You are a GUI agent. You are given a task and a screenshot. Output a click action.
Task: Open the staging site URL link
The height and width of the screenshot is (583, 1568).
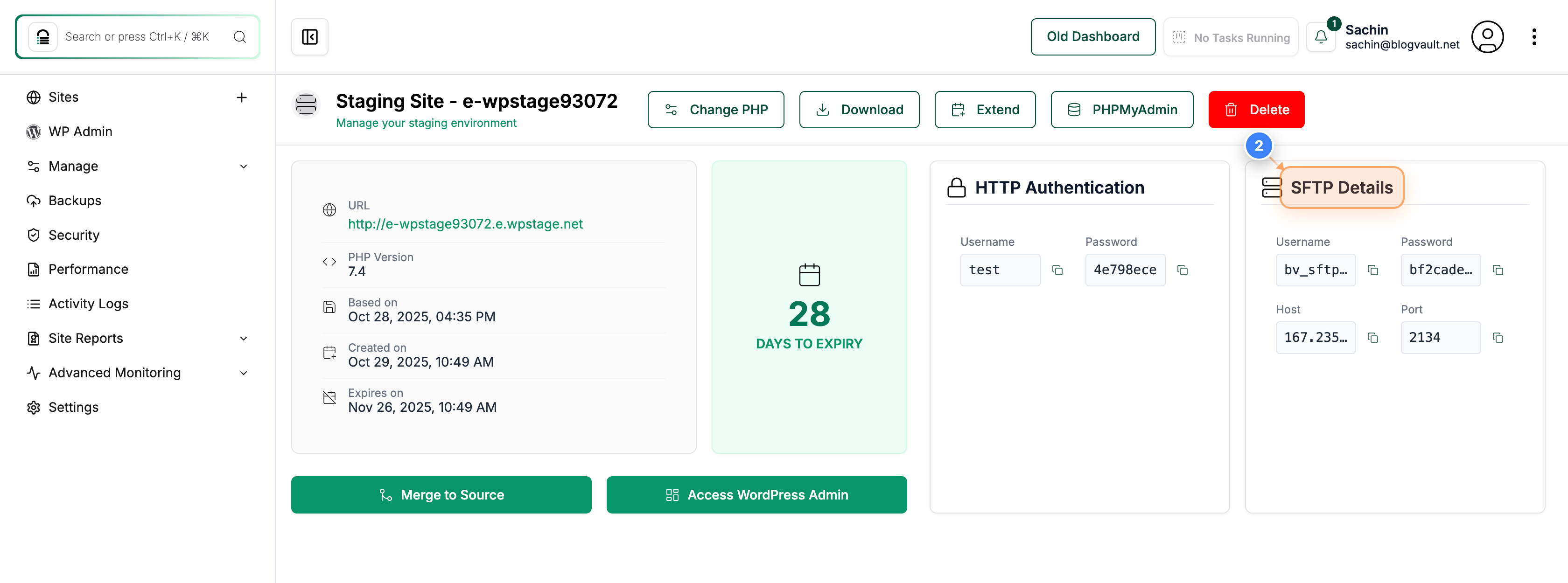[465, 223]
